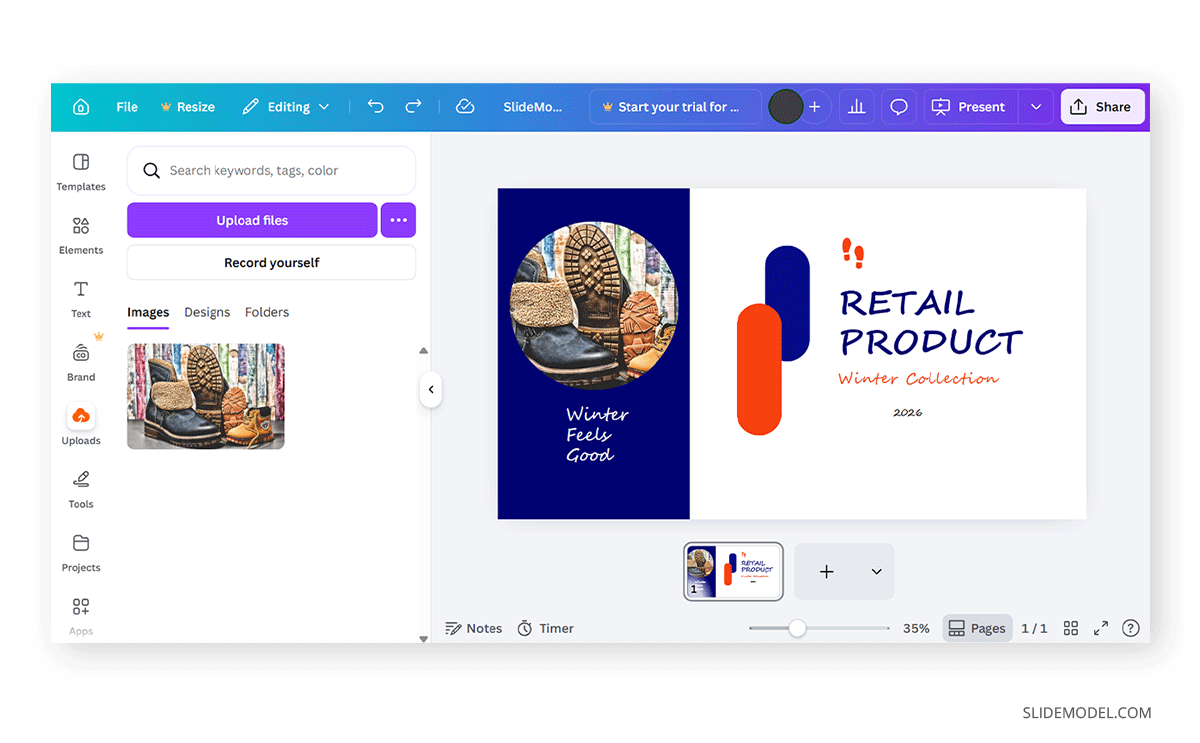Open the Elements panel
The height and width of the screenshot is (743, 1200).
81,235
